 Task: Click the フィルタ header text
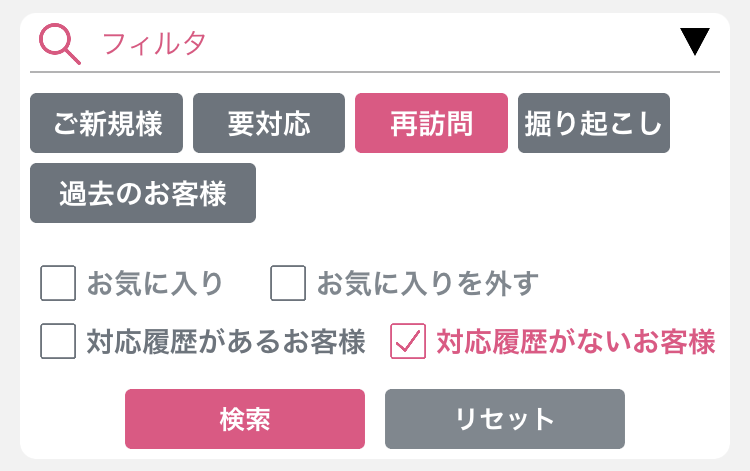click(x=154, y=44)
